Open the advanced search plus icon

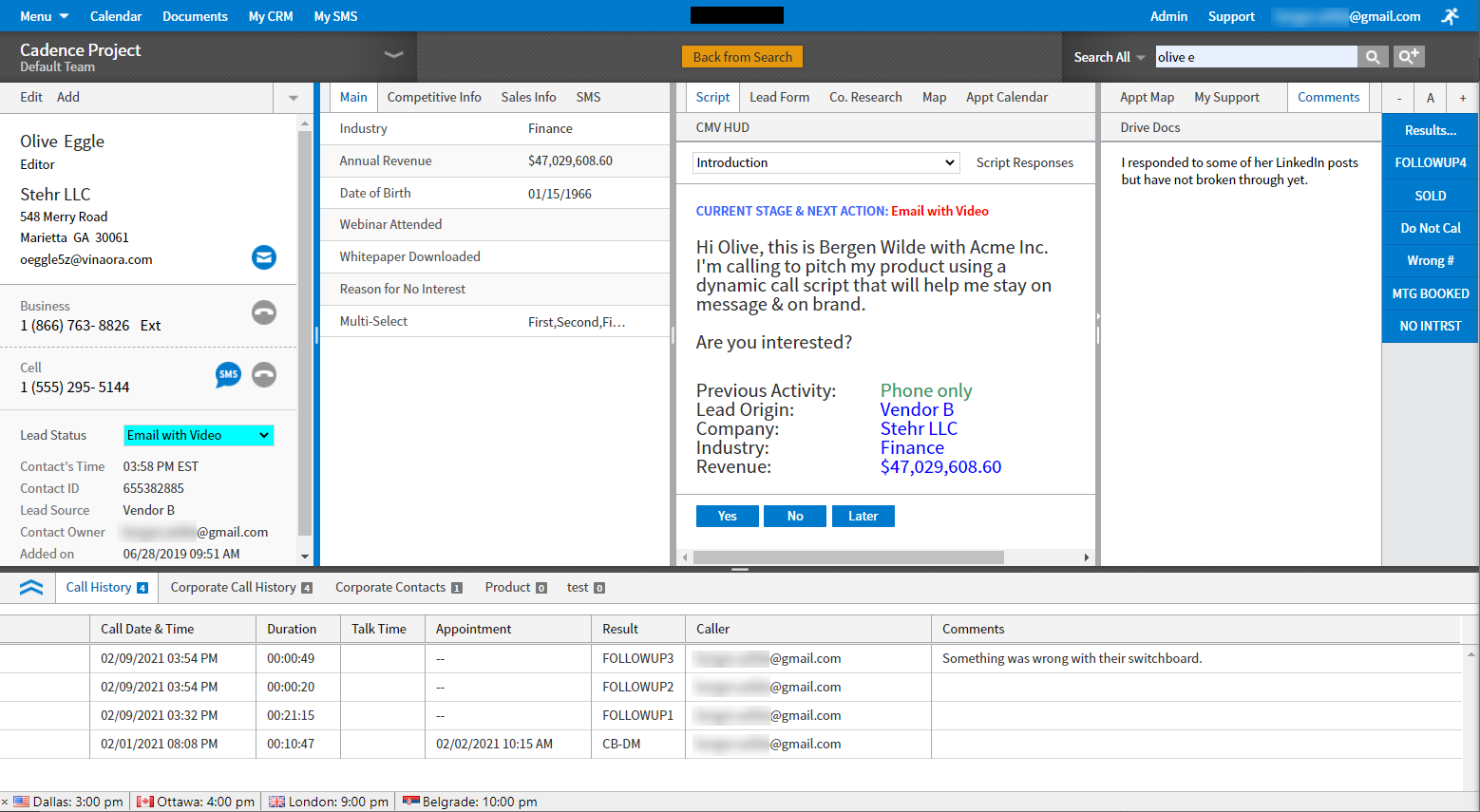(1409, 57)
